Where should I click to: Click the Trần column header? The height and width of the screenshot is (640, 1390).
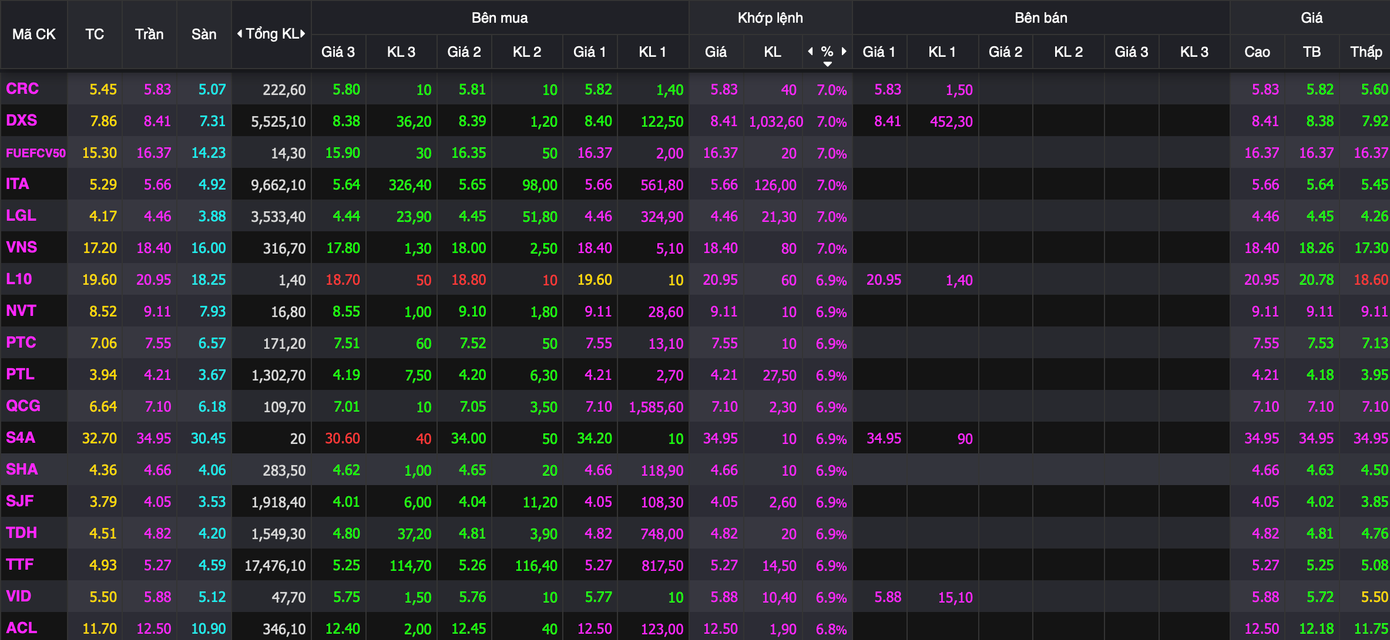[x=149, y=34]
